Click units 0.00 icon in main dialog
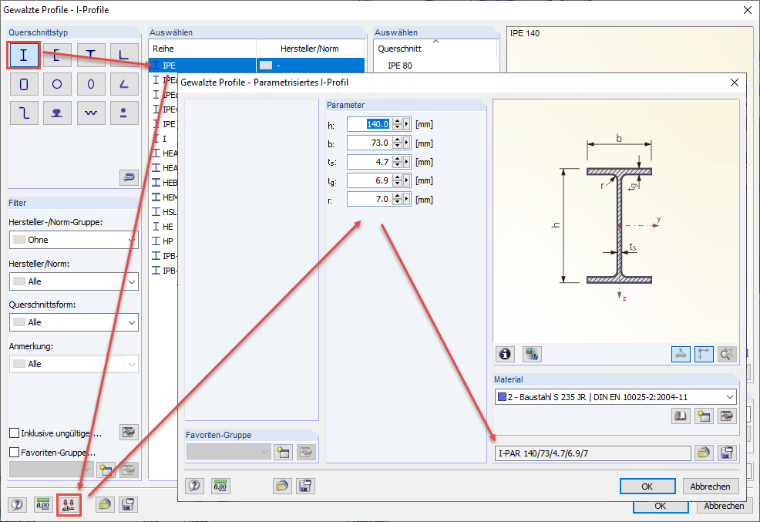 [x=43, y=505]
